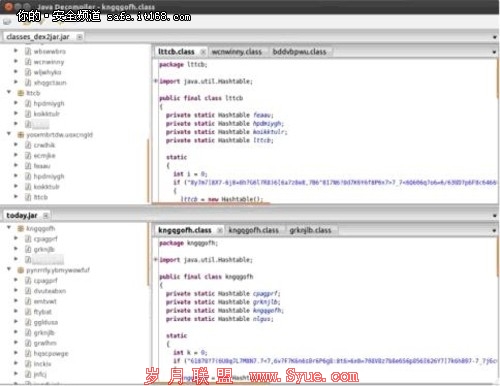Select cpagprf under pynrnfy.ybmywowfuf package
Screen dimensions: 500x386
(x=45, y=281)
